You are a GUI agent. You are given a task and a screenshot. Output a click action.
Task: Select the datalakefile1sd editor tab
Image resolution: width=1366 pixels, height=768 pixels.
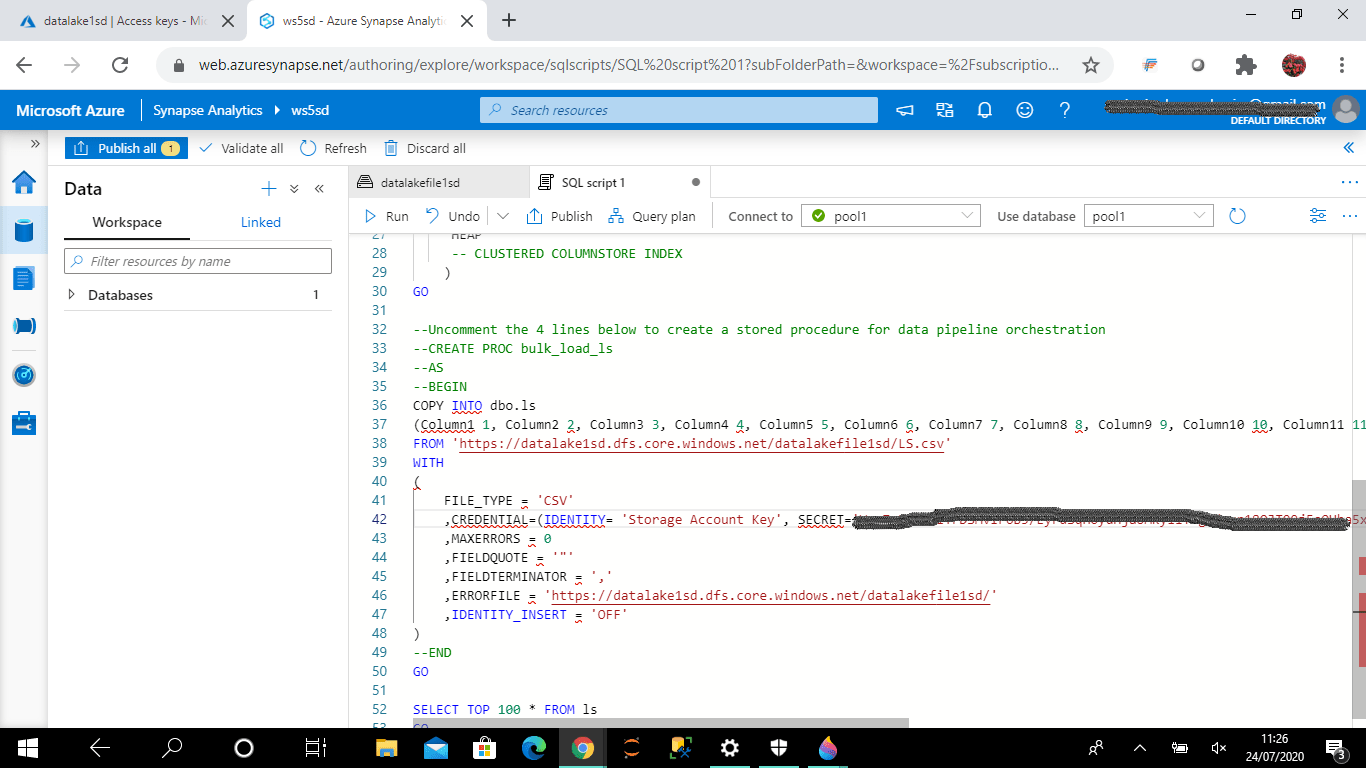coord(420,183)
